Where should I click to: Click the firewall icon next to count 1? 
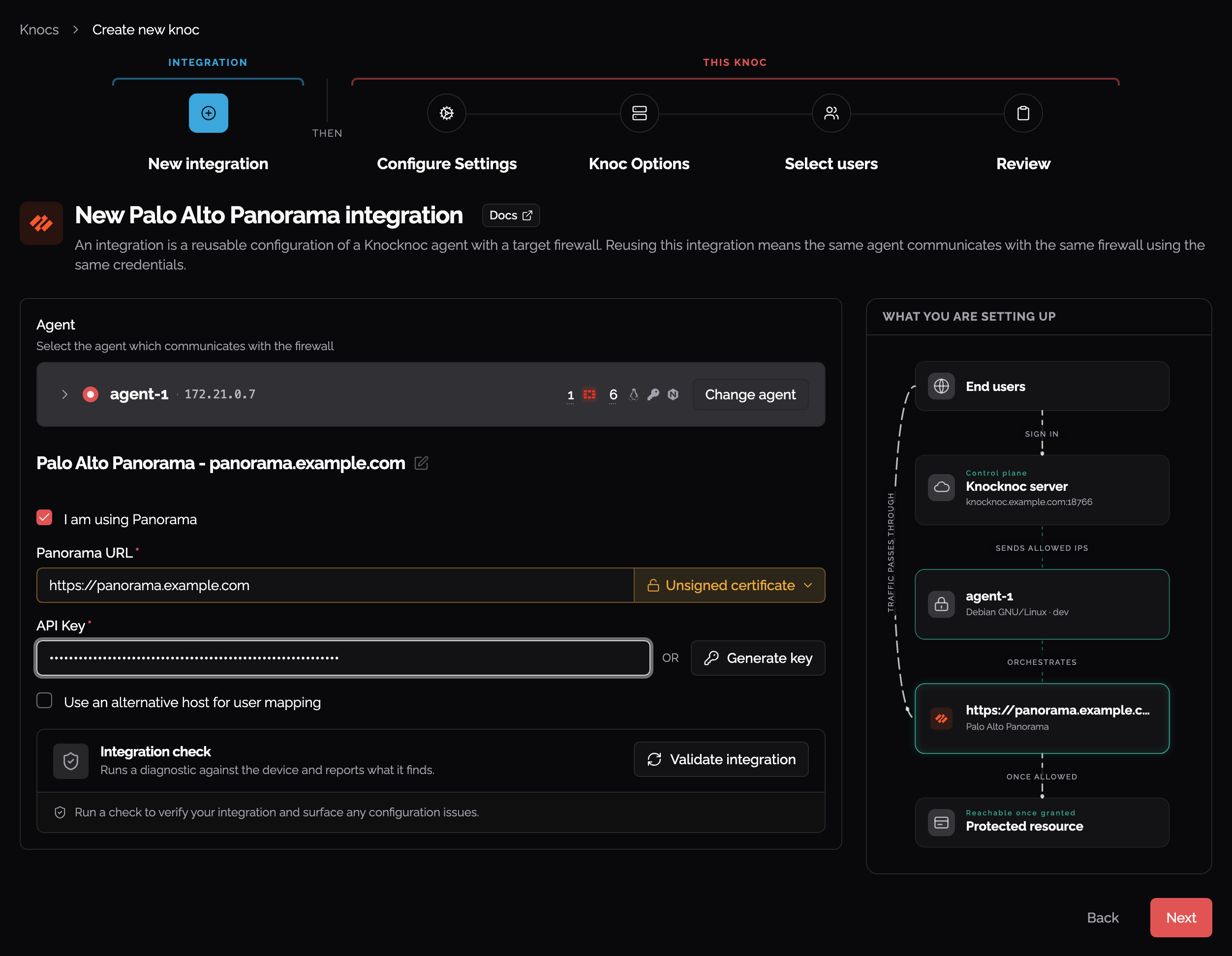click(x=589, y=394)
